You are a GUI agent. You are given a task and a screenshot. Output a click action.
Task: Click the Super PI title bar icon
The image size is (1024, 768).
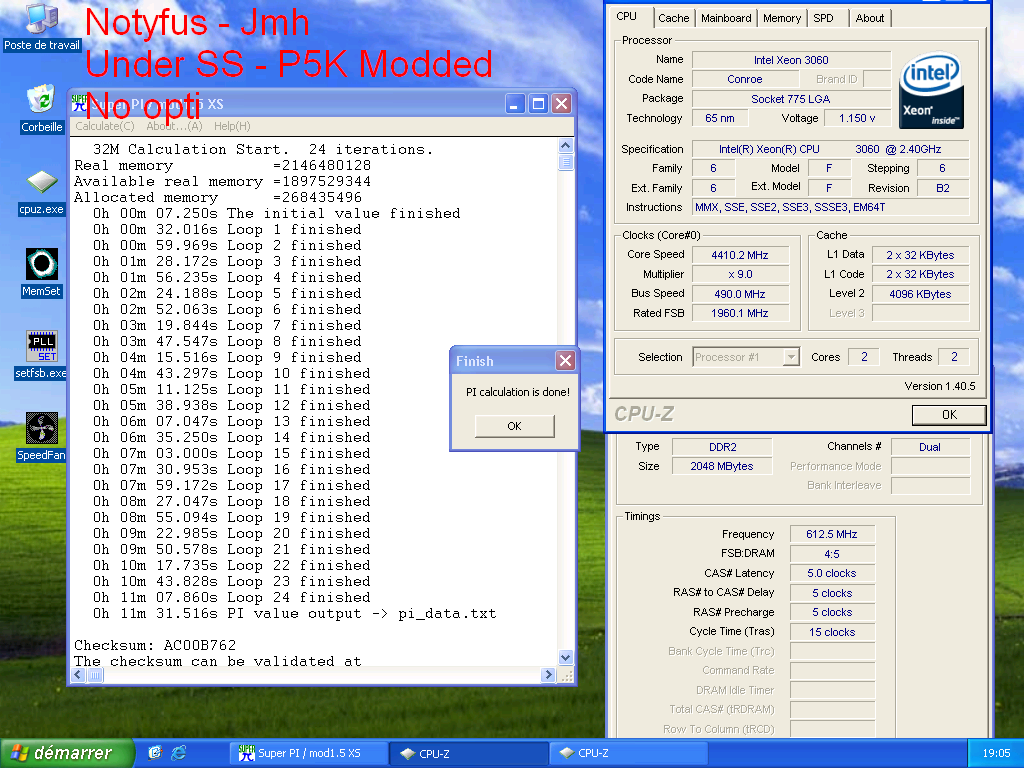79,103
